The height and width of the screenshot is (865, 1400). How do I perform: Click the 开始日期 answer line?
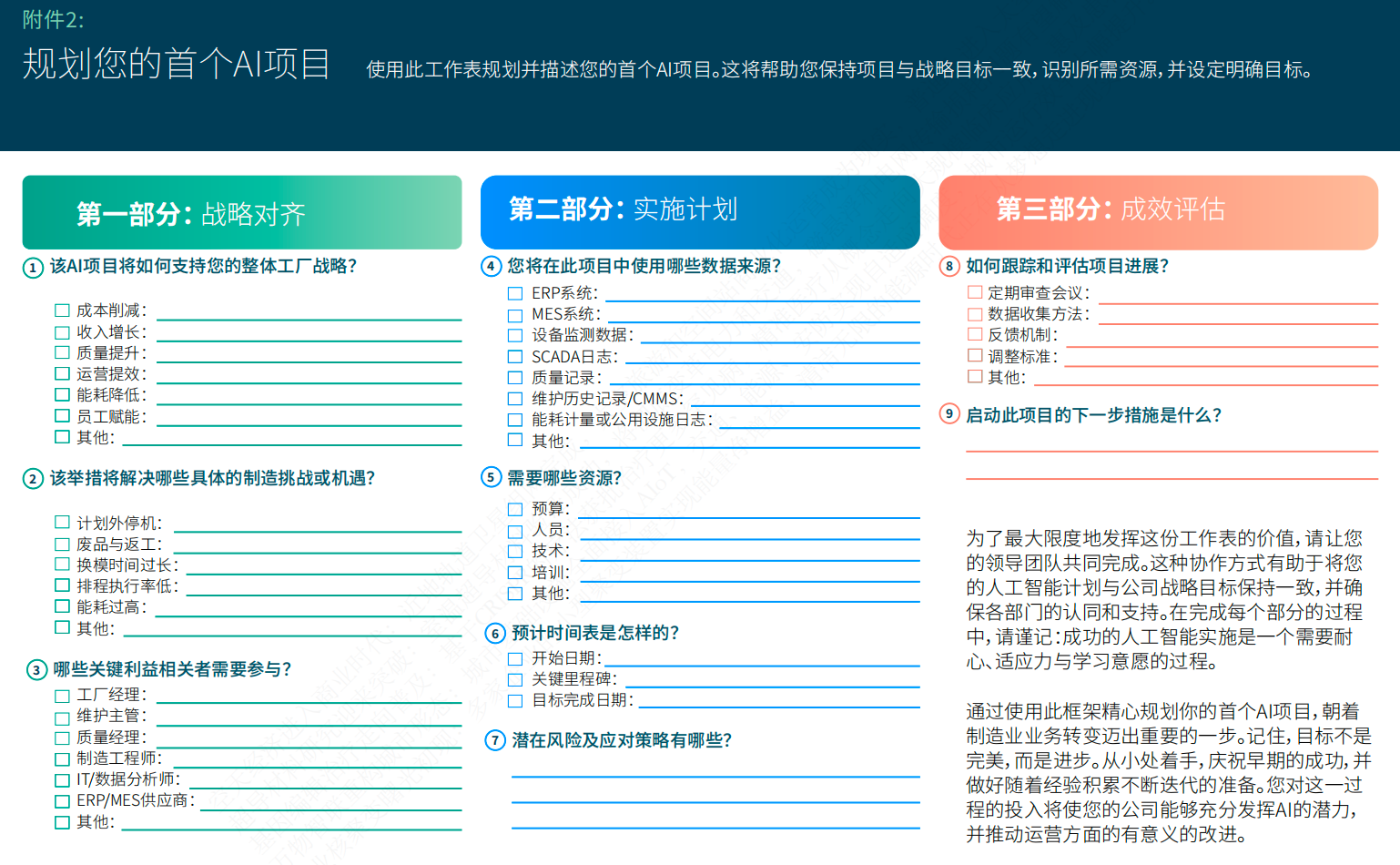[x=763, y=666]
